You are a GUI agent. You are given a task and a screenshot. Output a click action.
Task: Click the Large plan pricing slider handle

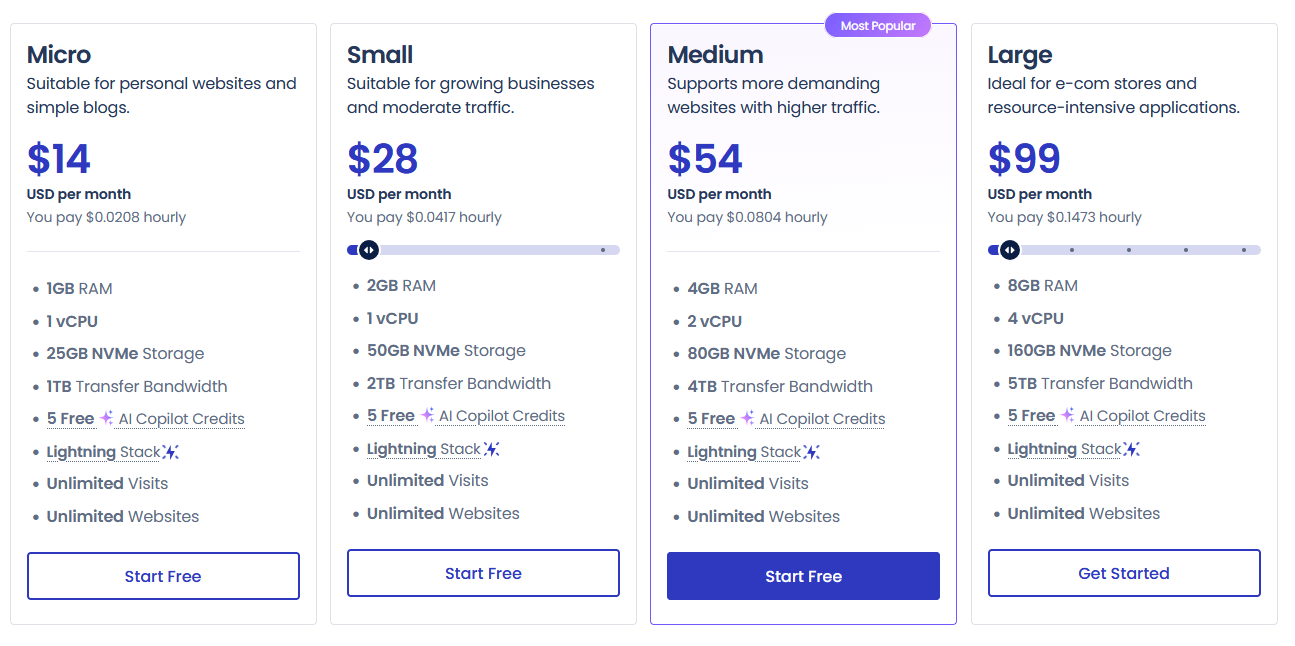(1009, 250)
